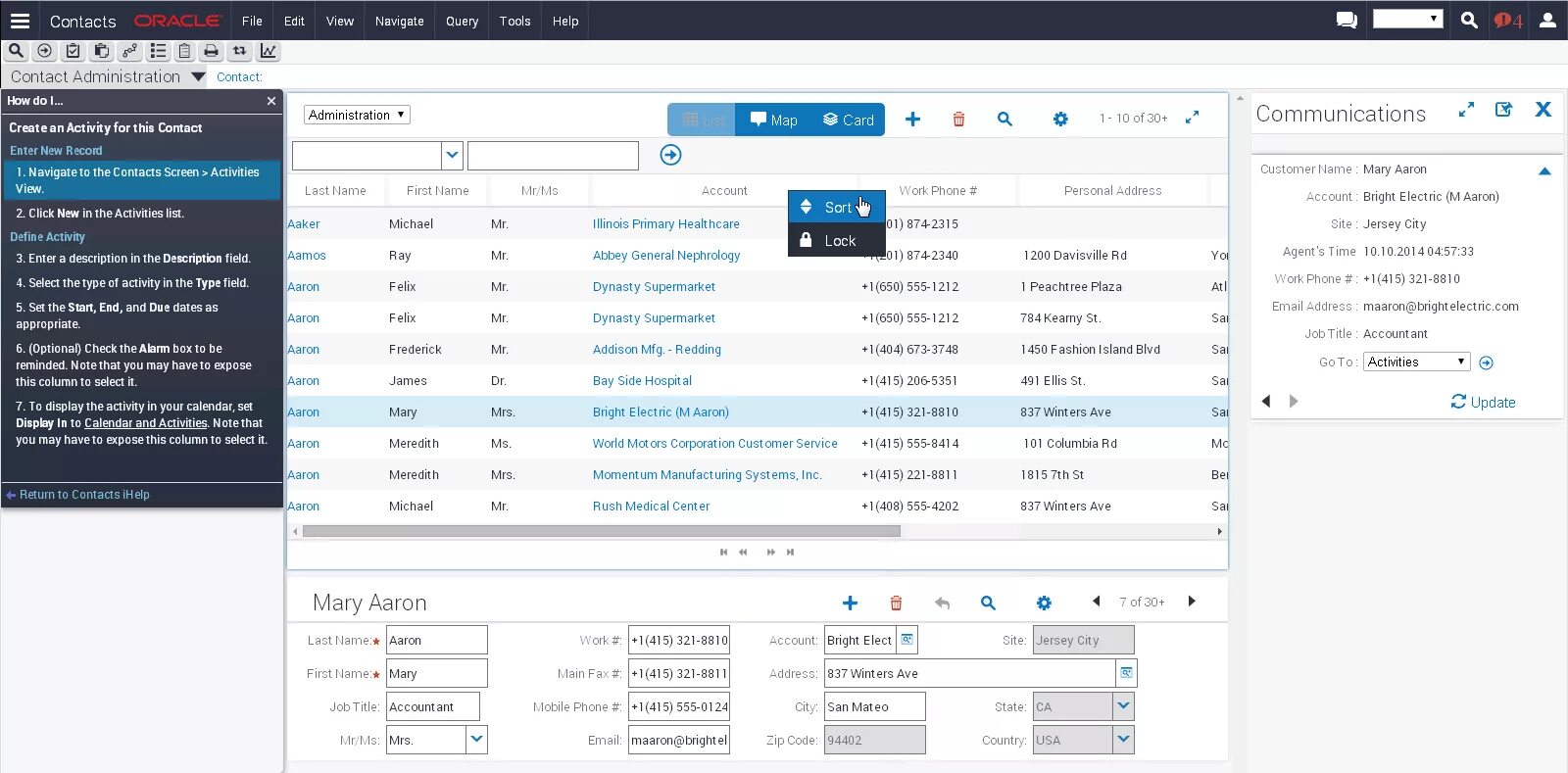Open the Calendar and Activities link
This screenshot has height=773, width=1568.
tap(146, 423)
